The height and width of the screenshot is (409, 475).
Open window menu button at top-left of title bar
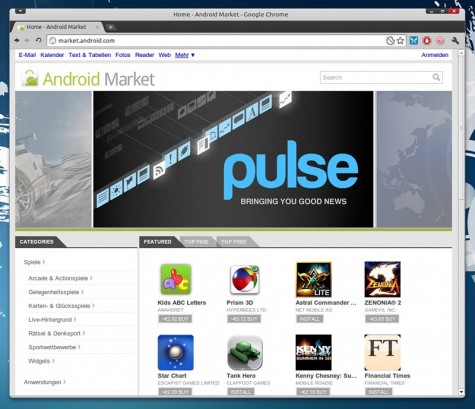20,11
